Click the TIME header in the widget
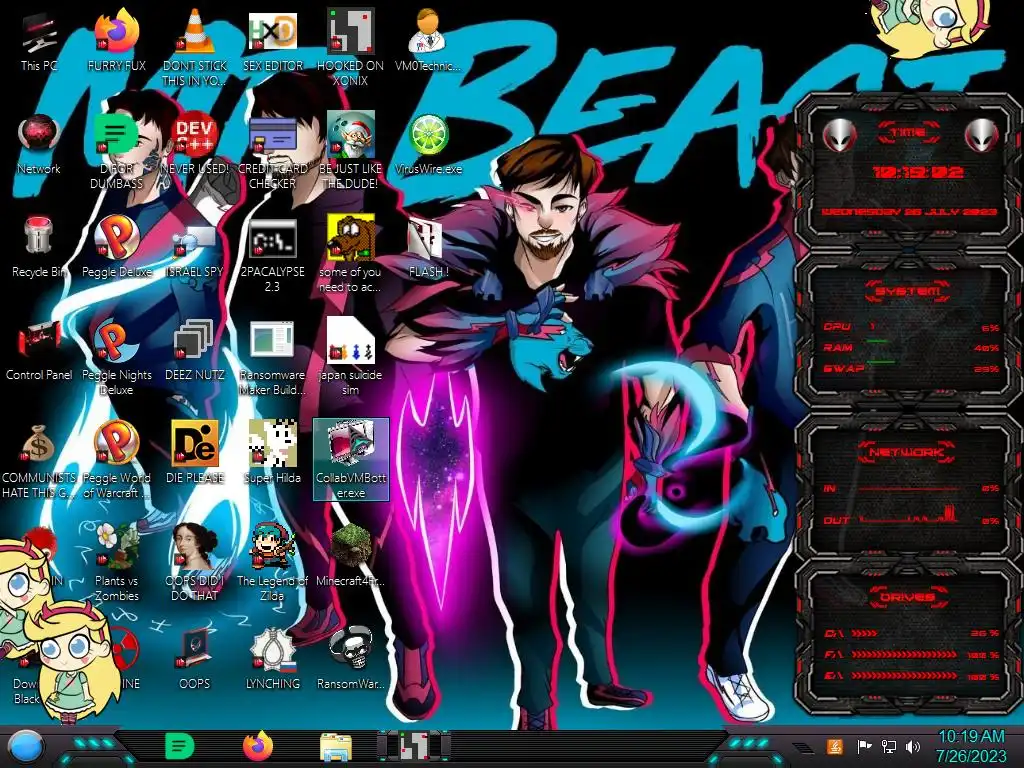This screenshot has height=768, width=1024. [x=908, y=133]
